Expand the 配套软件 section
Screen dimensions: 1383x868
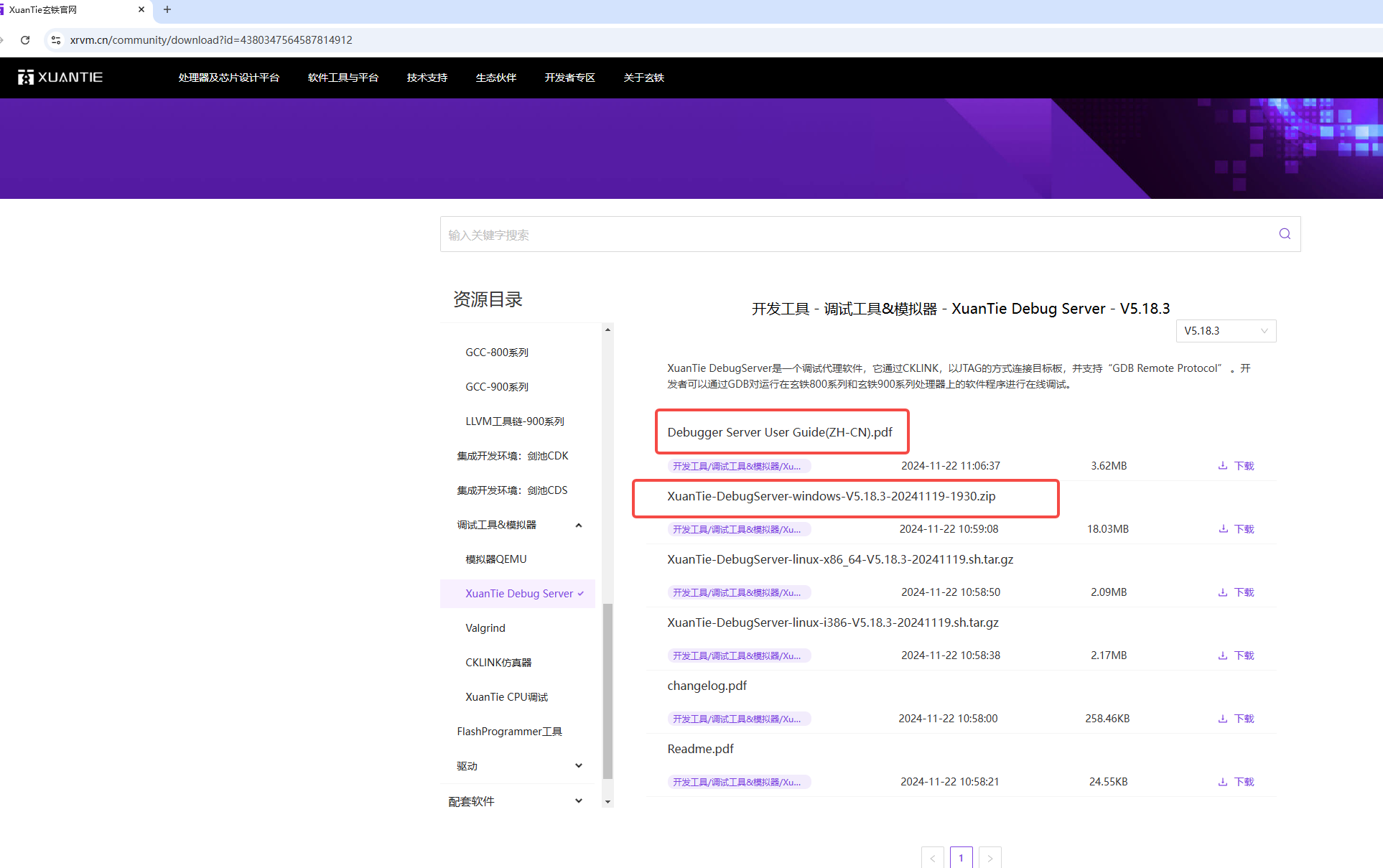click(579, 801)
